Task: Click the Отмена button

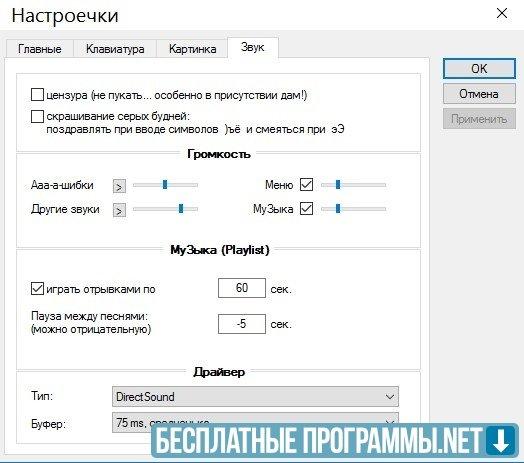Action: pyautogui.click(x=479, y=94)
